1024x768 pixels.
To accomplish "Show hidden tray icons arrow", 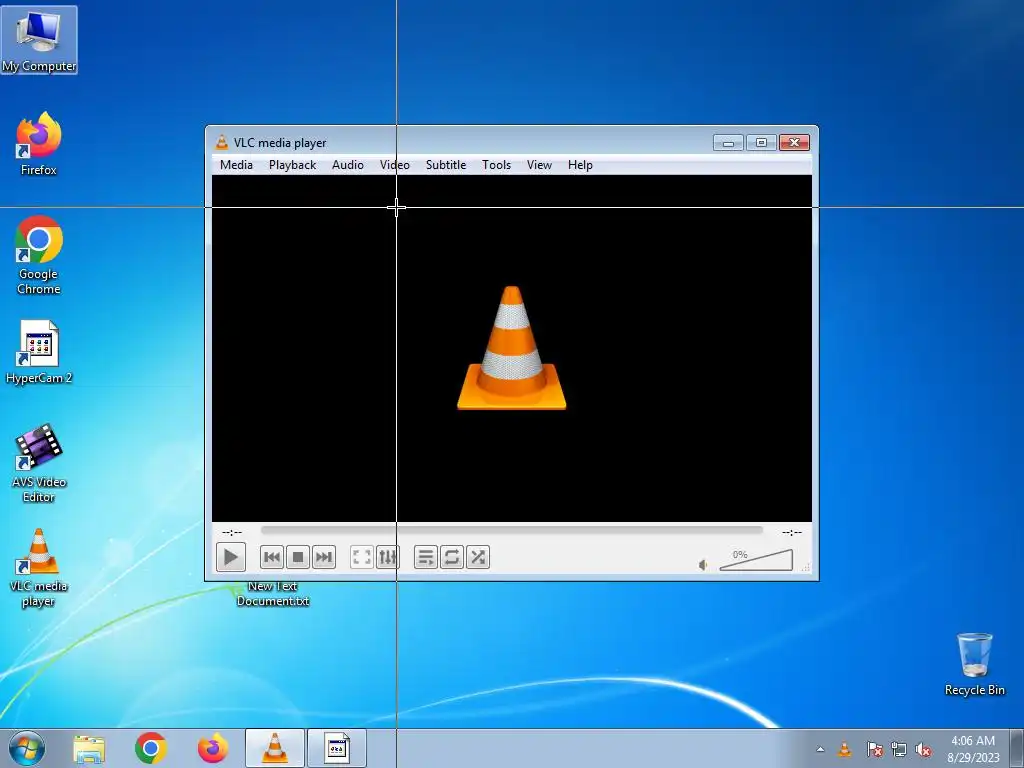I will 820,749.
